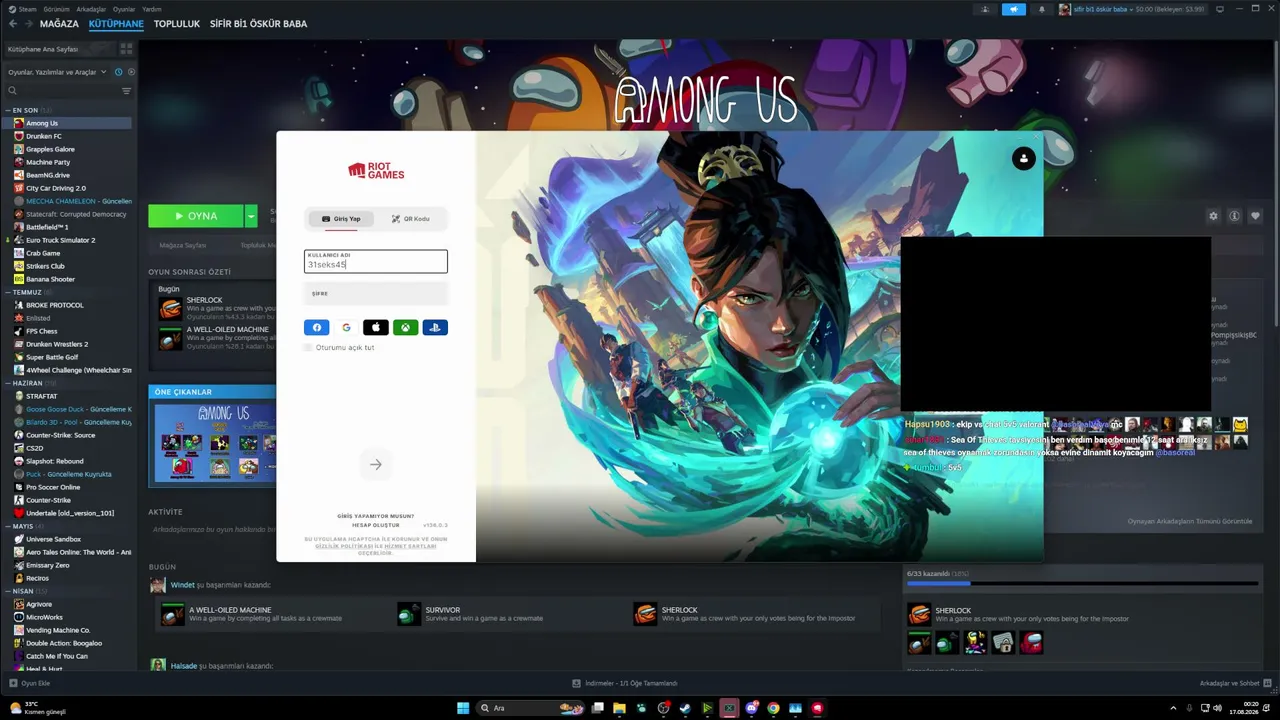This screenshot has height=720, width=1280.
Task: Sign in with Facebook in Riot login
Action: pos(317,327)
